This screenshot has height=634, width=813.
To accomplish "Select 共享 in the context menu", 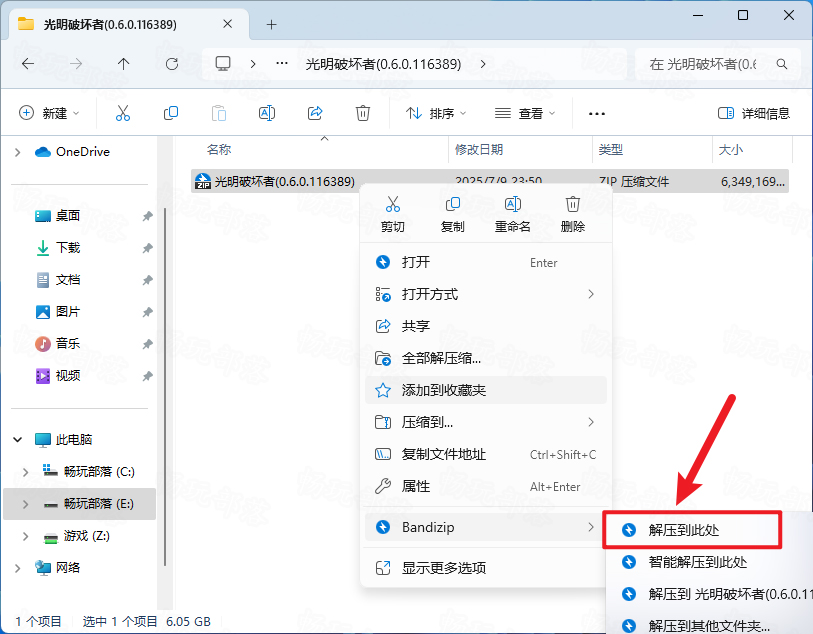I will point(486,326).
